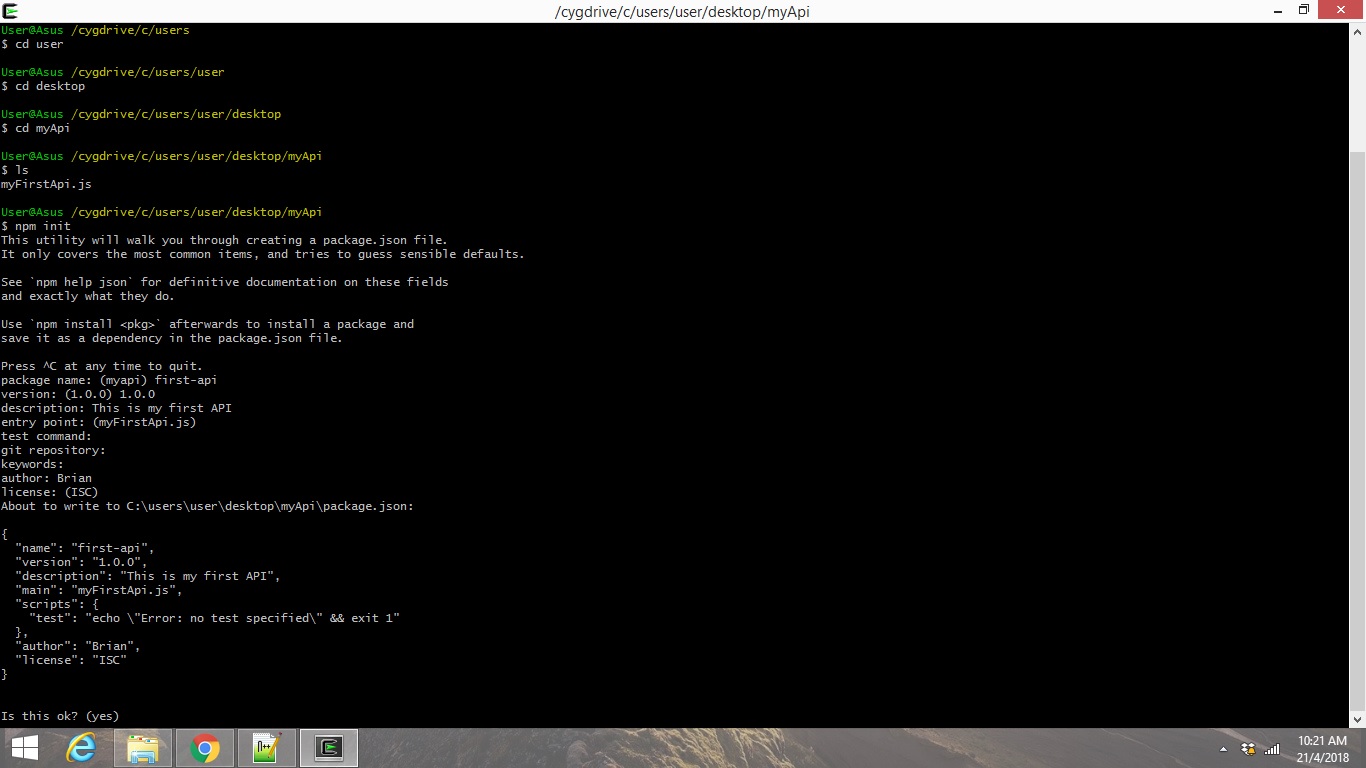This screenshot has width=1366, height=768.
Task: Click the 'test command:' prompt line
Action: [x=46, y=436]
